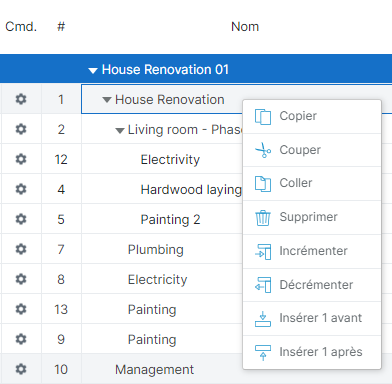Collapse the House Renovation task group

coord(107,100)
